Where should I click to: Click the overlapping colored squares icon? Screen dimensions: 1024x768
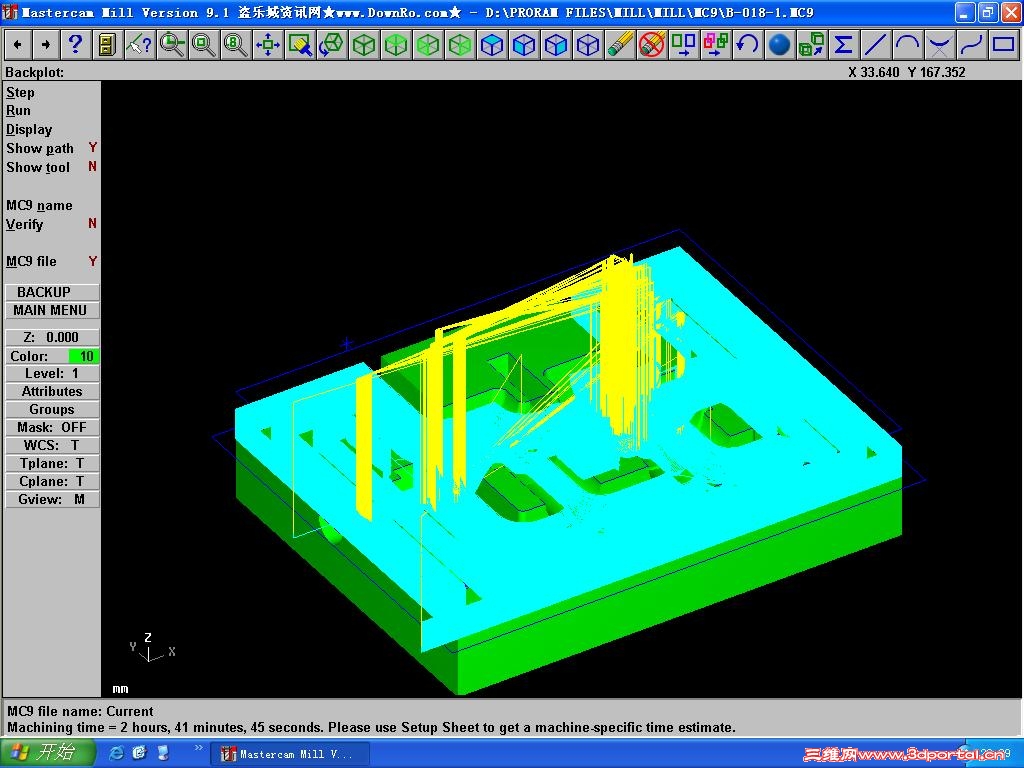pyautogui.click(x=716, y=45)
